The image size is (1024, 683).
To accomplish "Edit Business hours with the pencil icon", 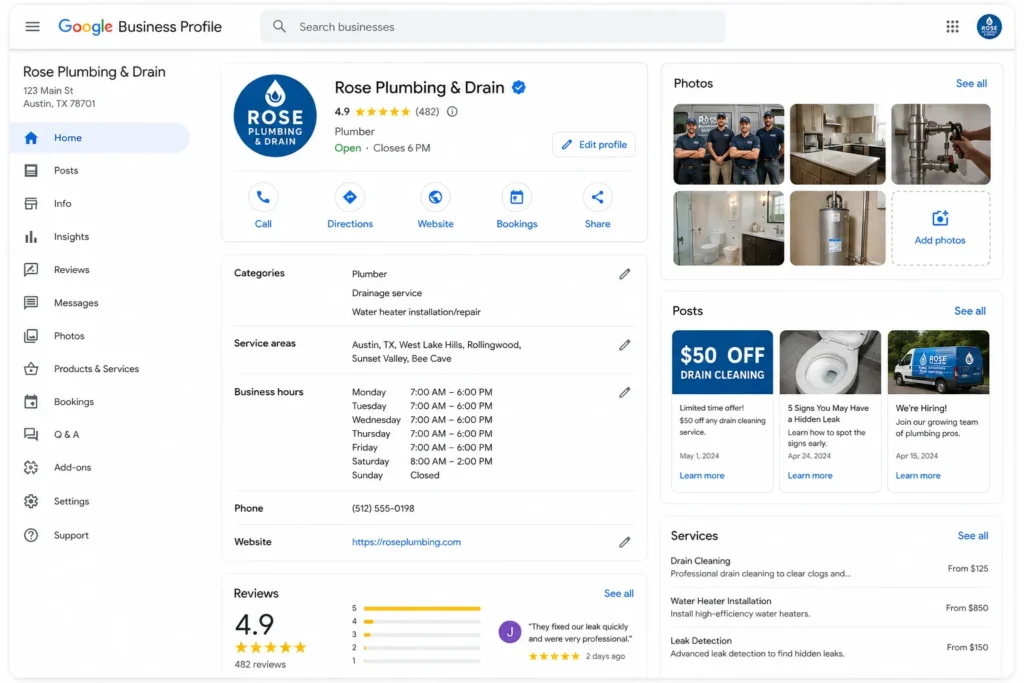I will coord(625,392).
